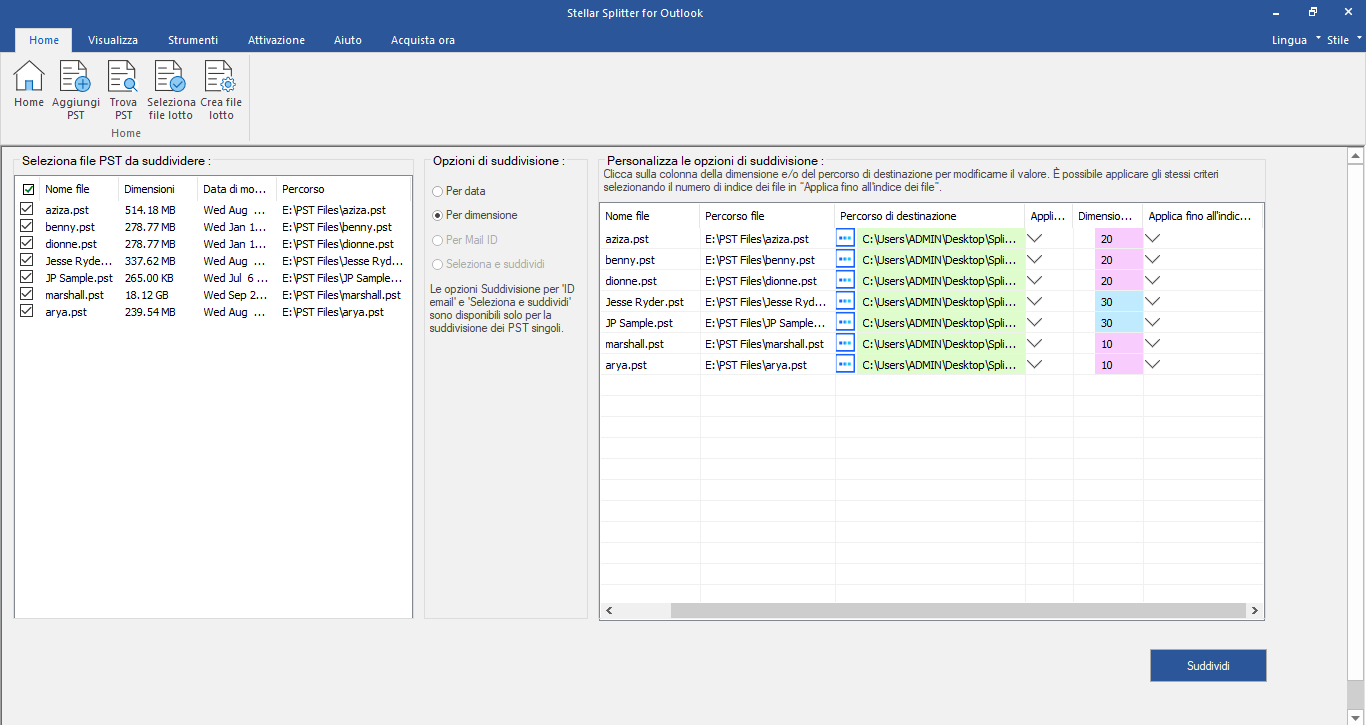
Task: Select the 514.18 MB size cell
Action: (150, 211)
